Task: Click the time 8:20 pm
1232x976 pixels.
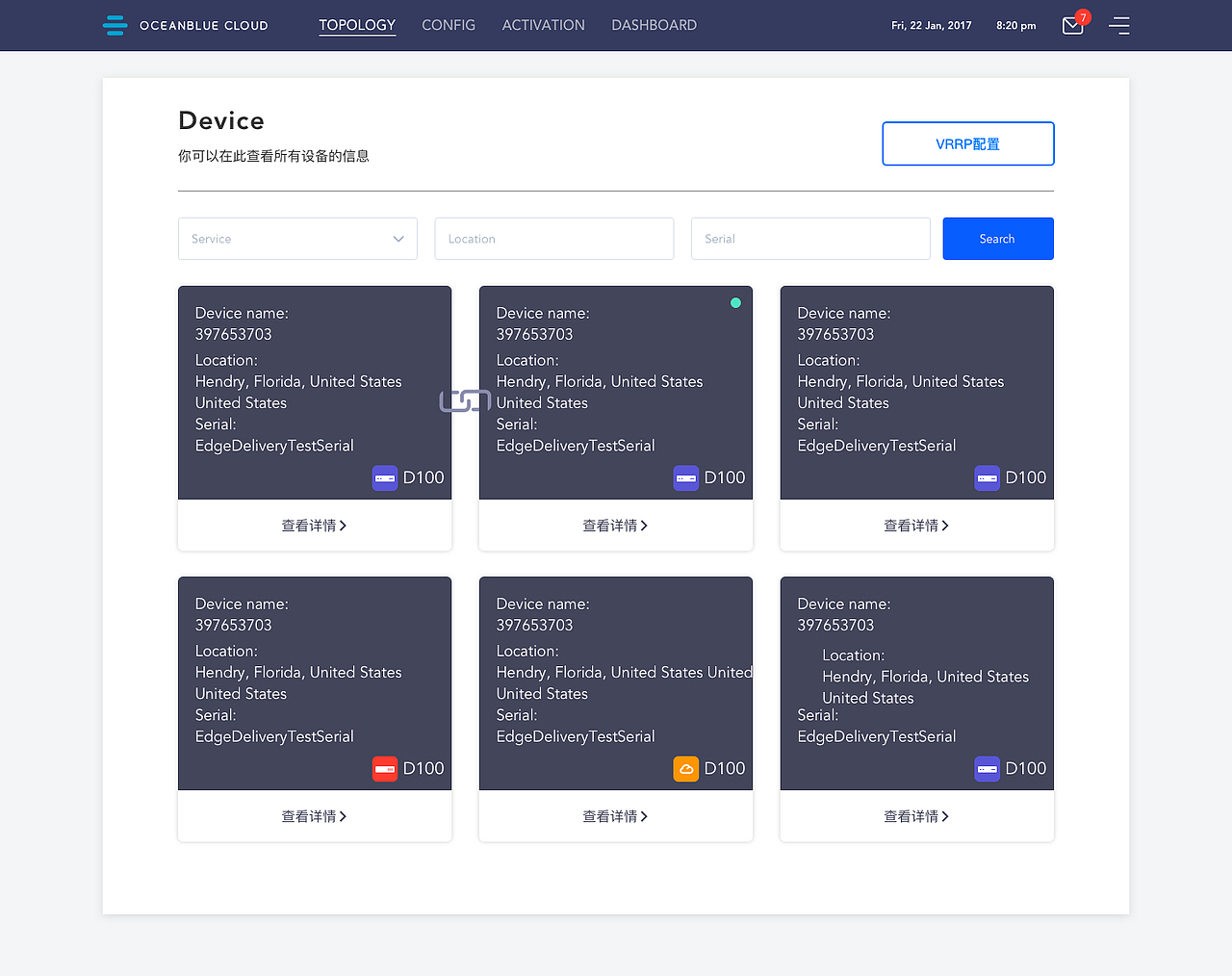Action: tap(1016, 26)
